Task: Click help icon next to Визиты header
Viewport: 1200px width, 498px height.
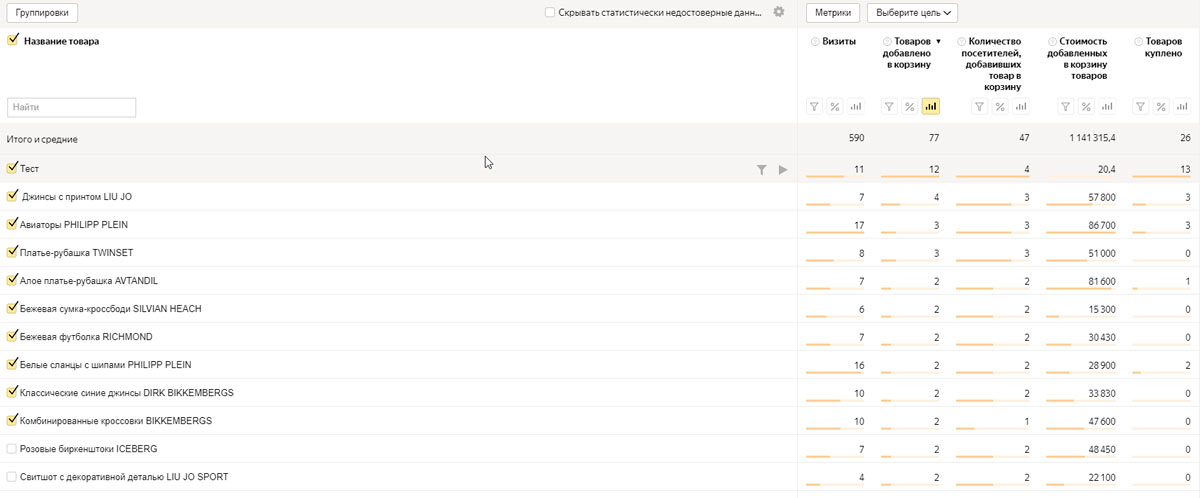Action: click(x=815, y=41)
